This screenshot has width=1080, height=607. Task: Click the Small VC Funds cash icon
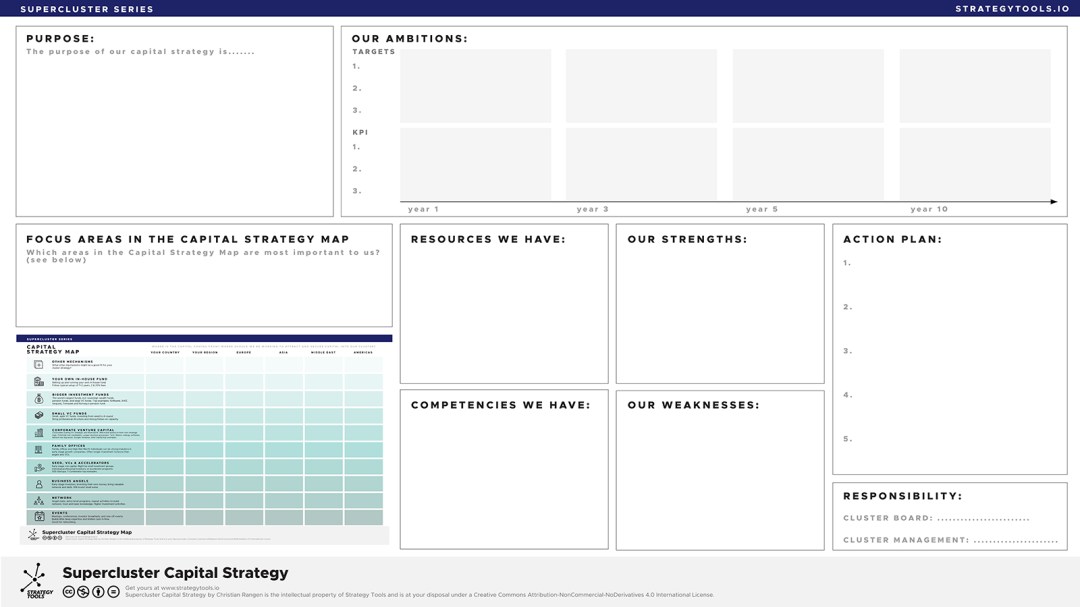[39, 415]
